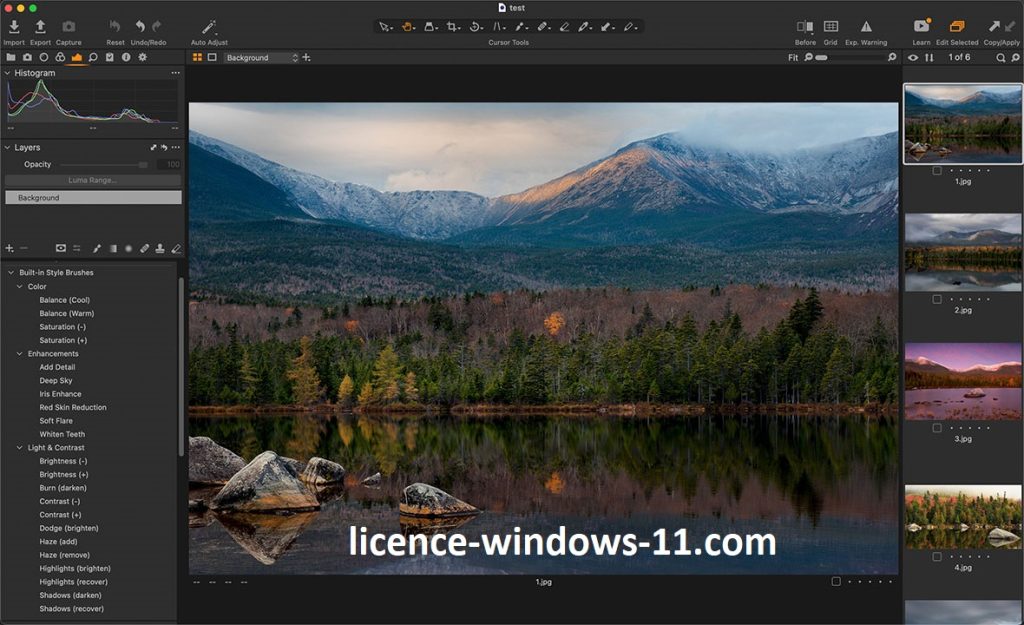Collapse the Histogram panel

coord(8,73)
